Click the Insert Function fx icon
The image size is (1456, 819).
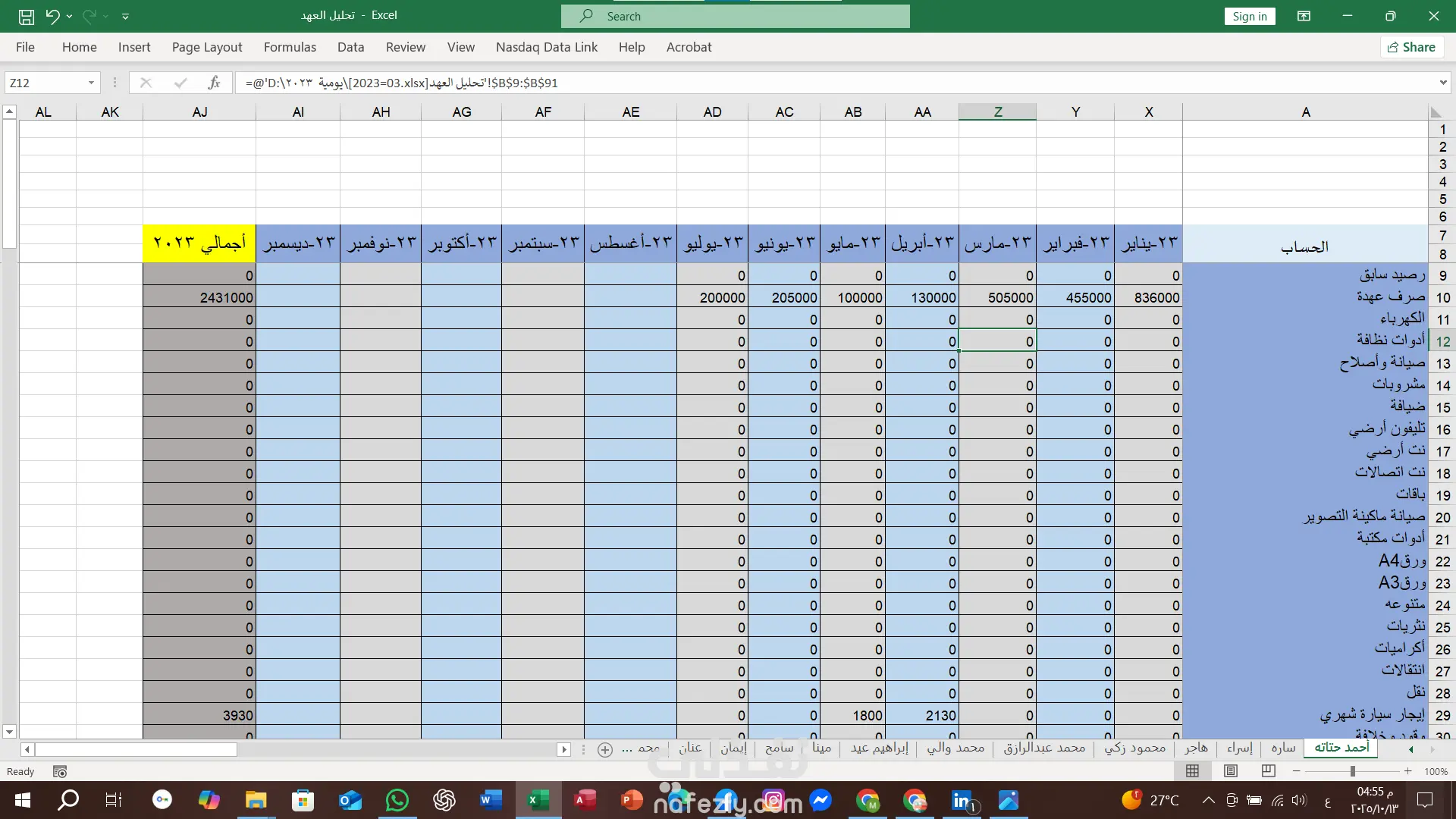215,83
